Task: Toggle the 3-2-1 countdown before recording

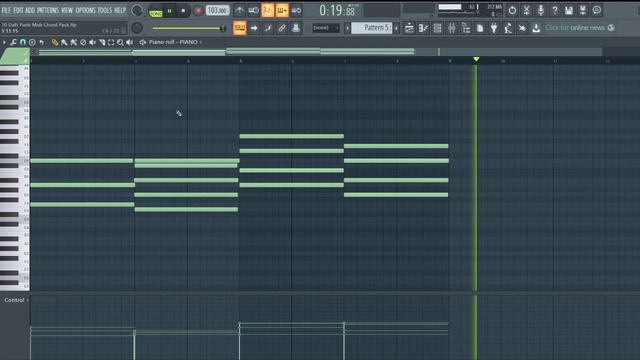Action: (x=267, y=10)
